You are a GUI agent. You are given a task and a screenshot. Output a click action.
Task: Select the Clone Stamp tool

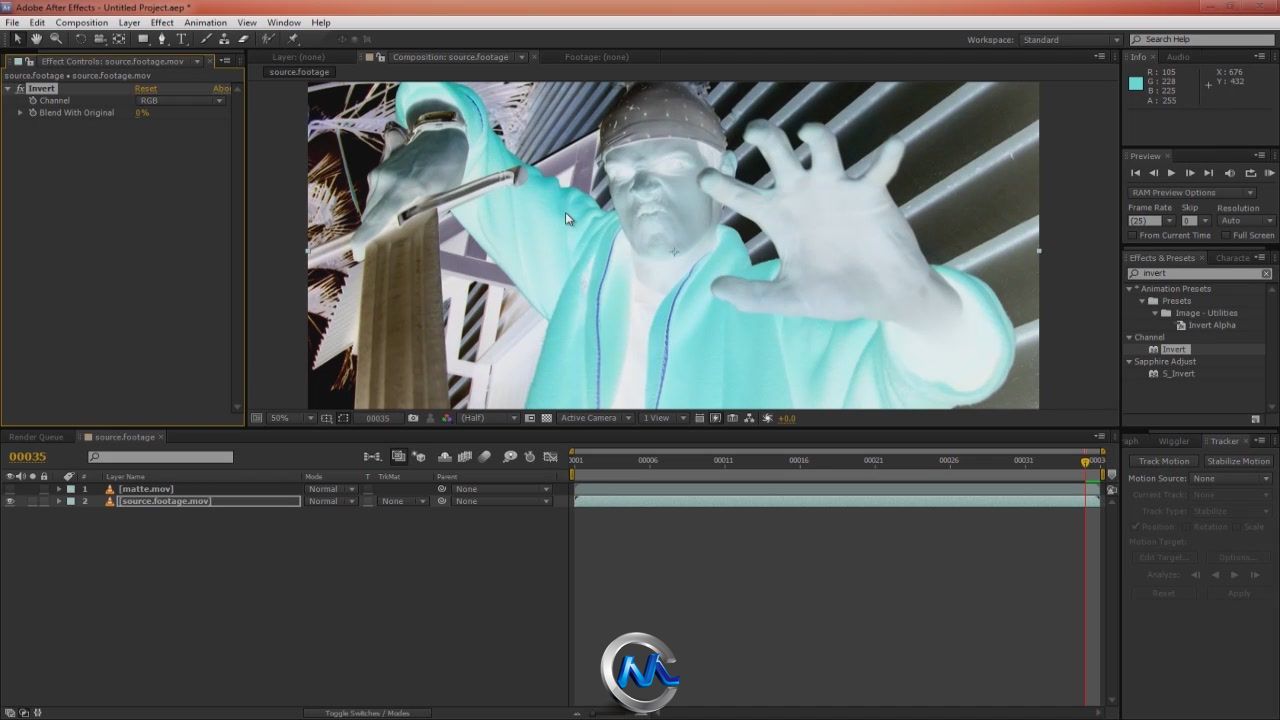(x=224, y=39)
